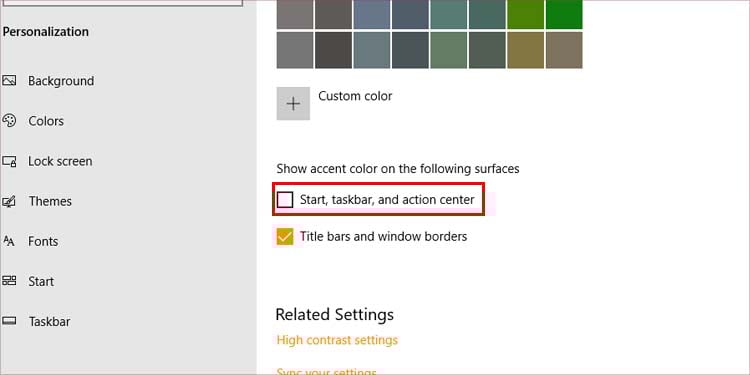The width and height of the screenshot is (750, 375).
Task: Select the khaki gold swatch in bottom row
Action: [x=526, y=50]
